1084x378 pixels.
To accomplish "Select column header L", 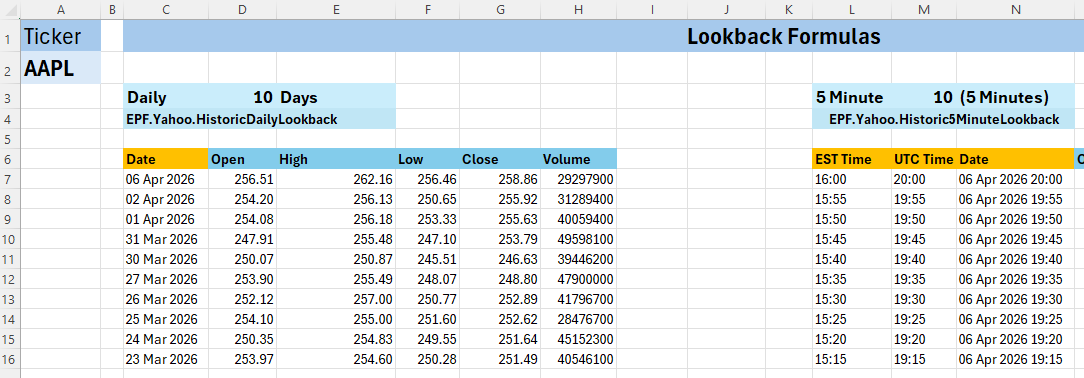I will tap(852, 10).
